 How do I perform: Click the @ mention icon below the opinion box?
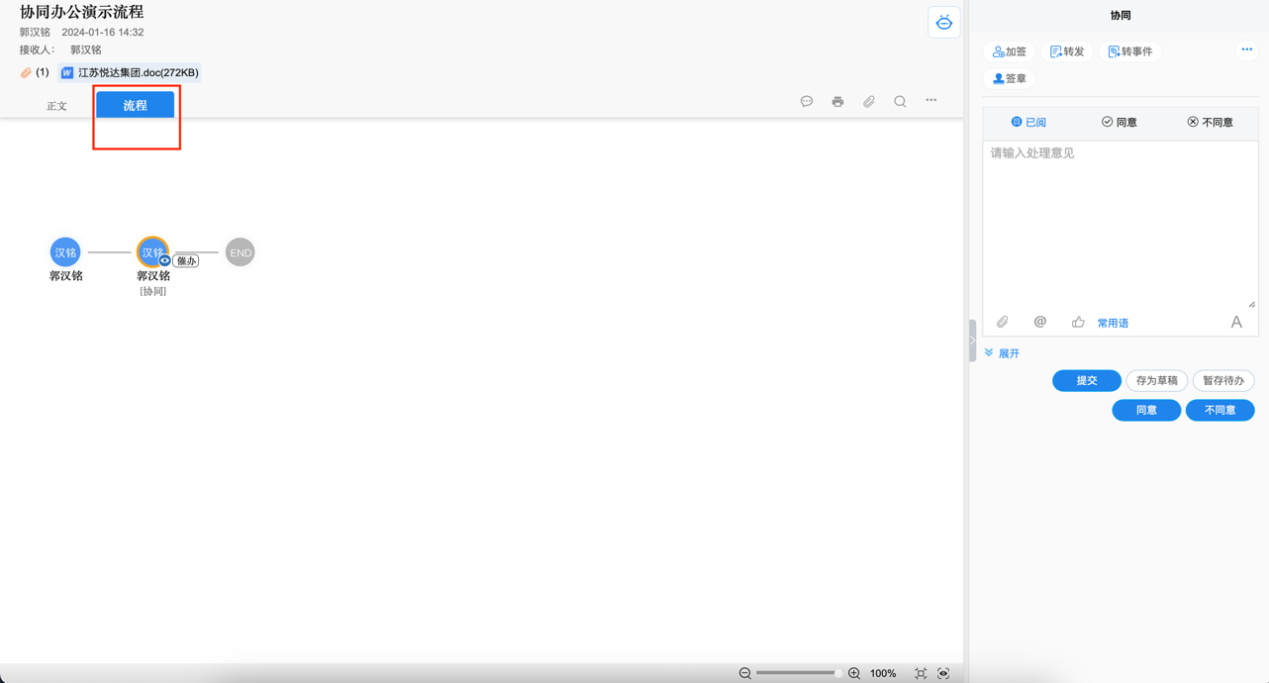[1040, 322]
